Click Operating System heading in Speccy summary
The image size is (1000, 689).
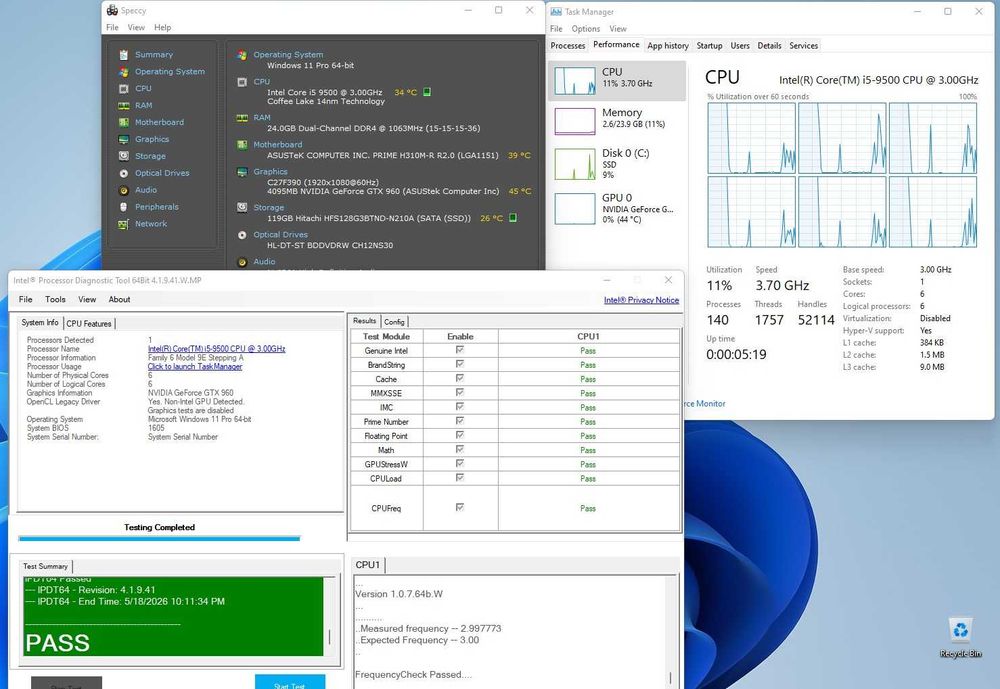[x=288, y=55]
